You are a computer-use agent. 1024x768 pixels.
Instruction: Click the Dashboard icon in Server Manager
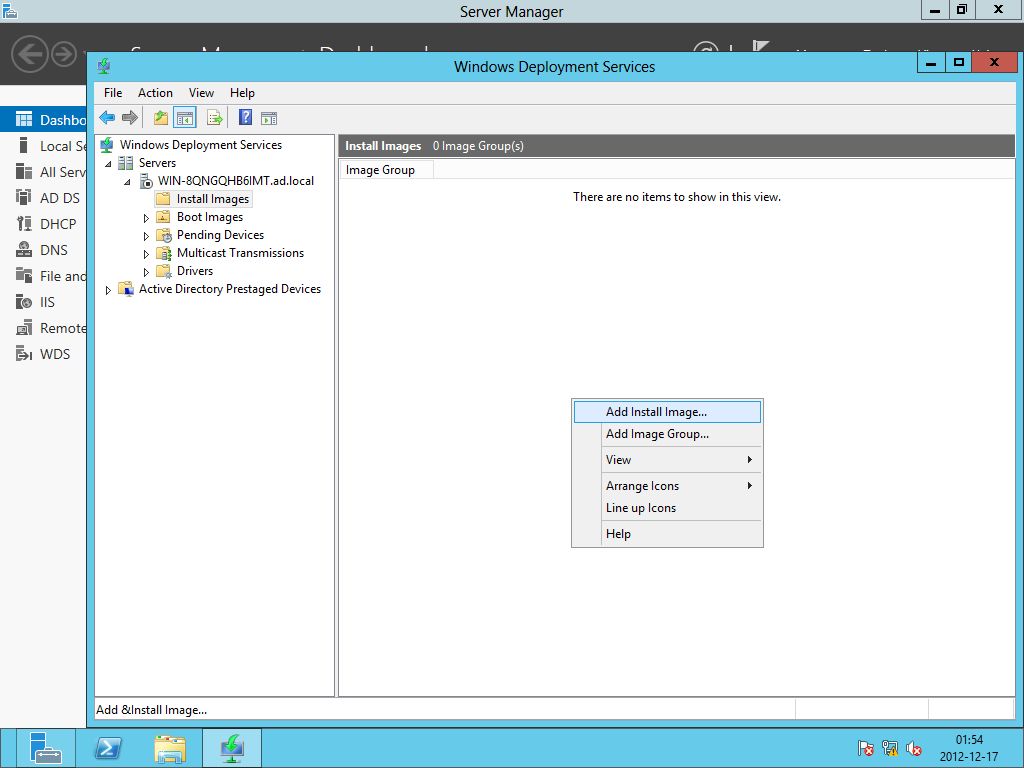click(x=24, y=119)
